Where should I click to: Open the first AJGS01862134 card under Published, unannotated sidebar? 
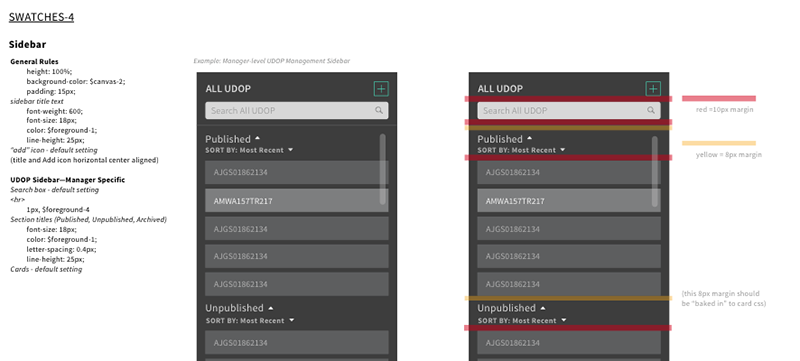pyautogui.click(x=296, y=172)
